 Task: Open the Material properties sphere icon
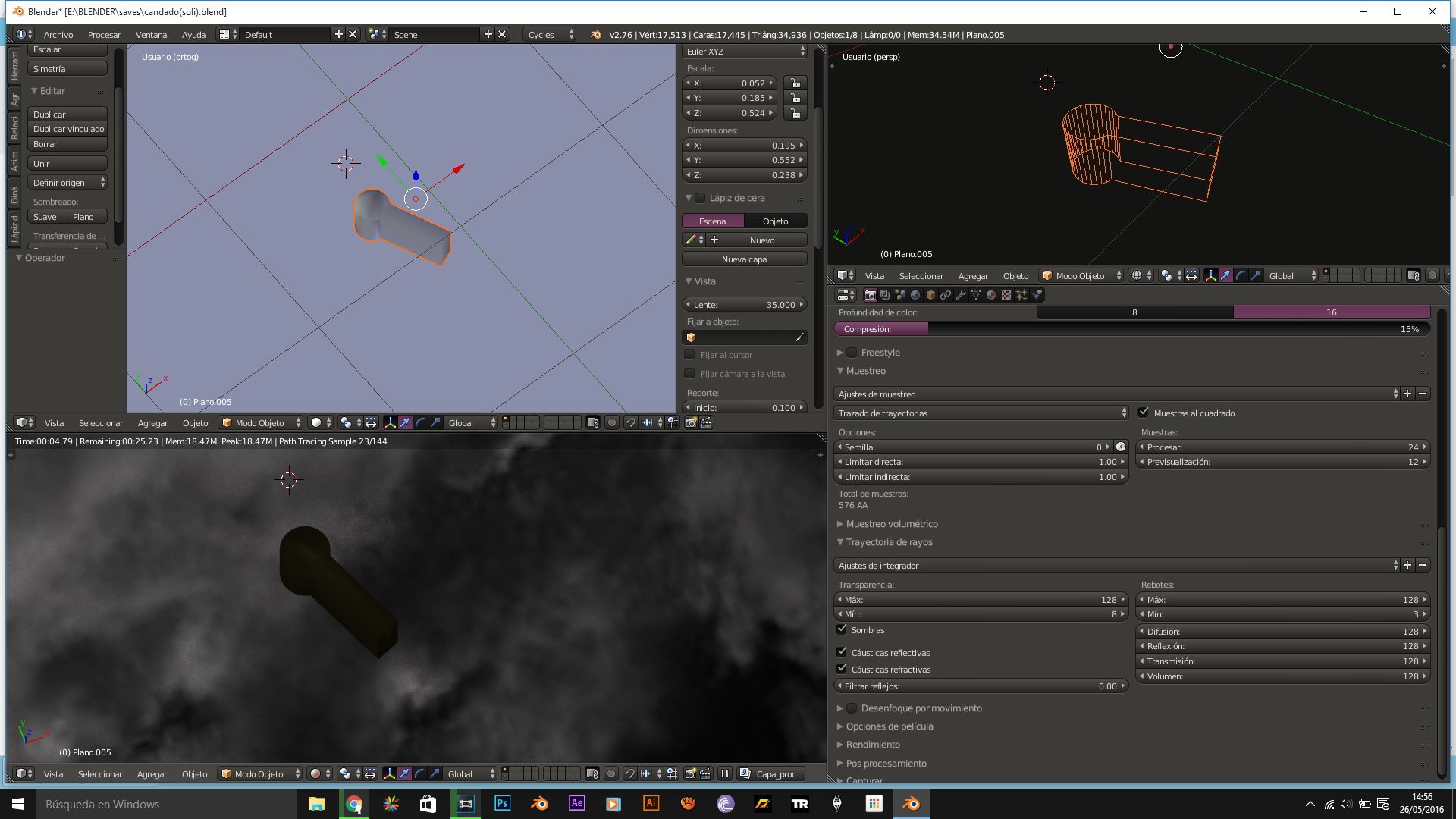[990, 295]
